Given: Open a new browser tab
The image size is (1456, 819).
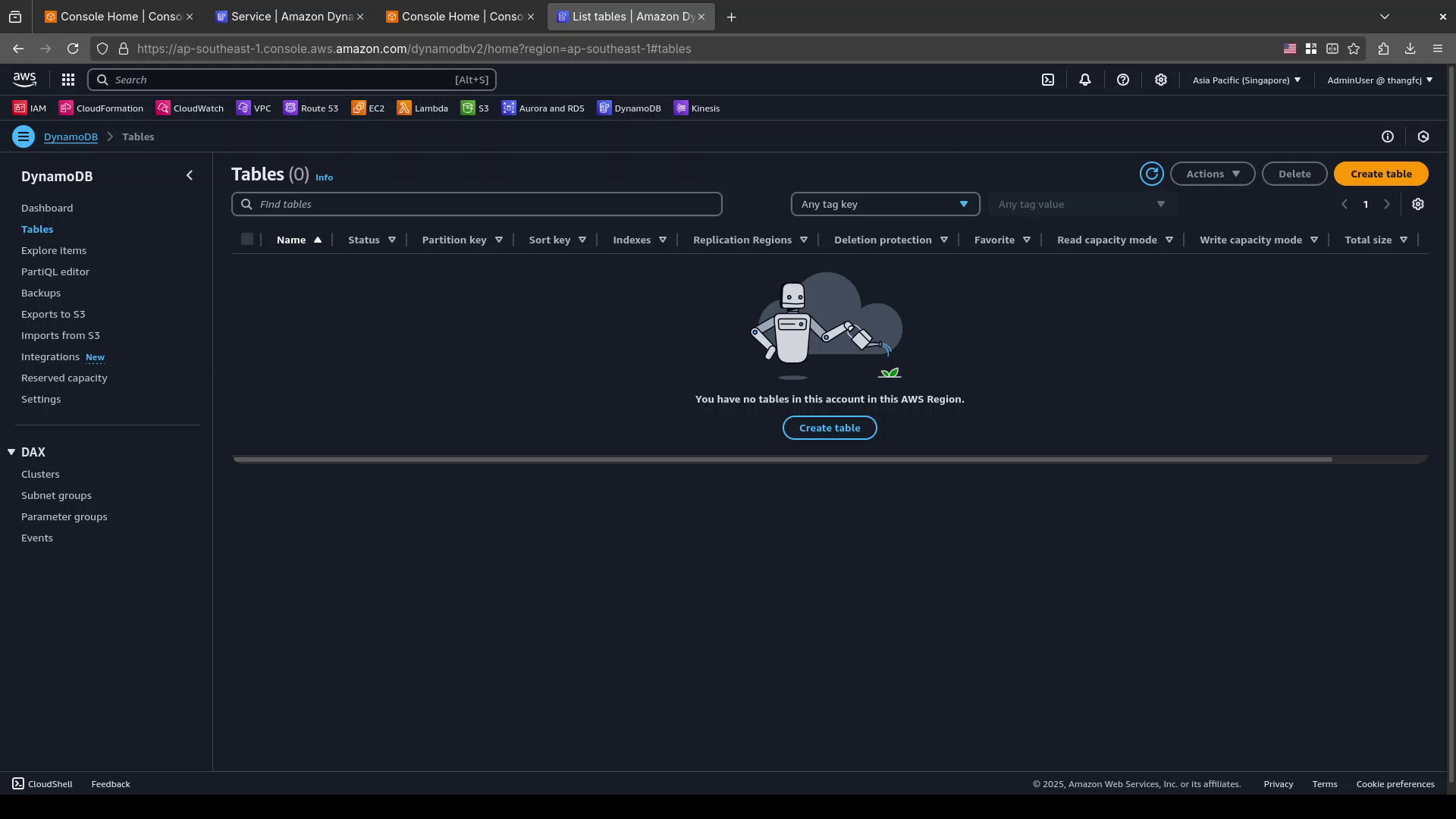Looking at the screenshot, I should click(731, 17).
